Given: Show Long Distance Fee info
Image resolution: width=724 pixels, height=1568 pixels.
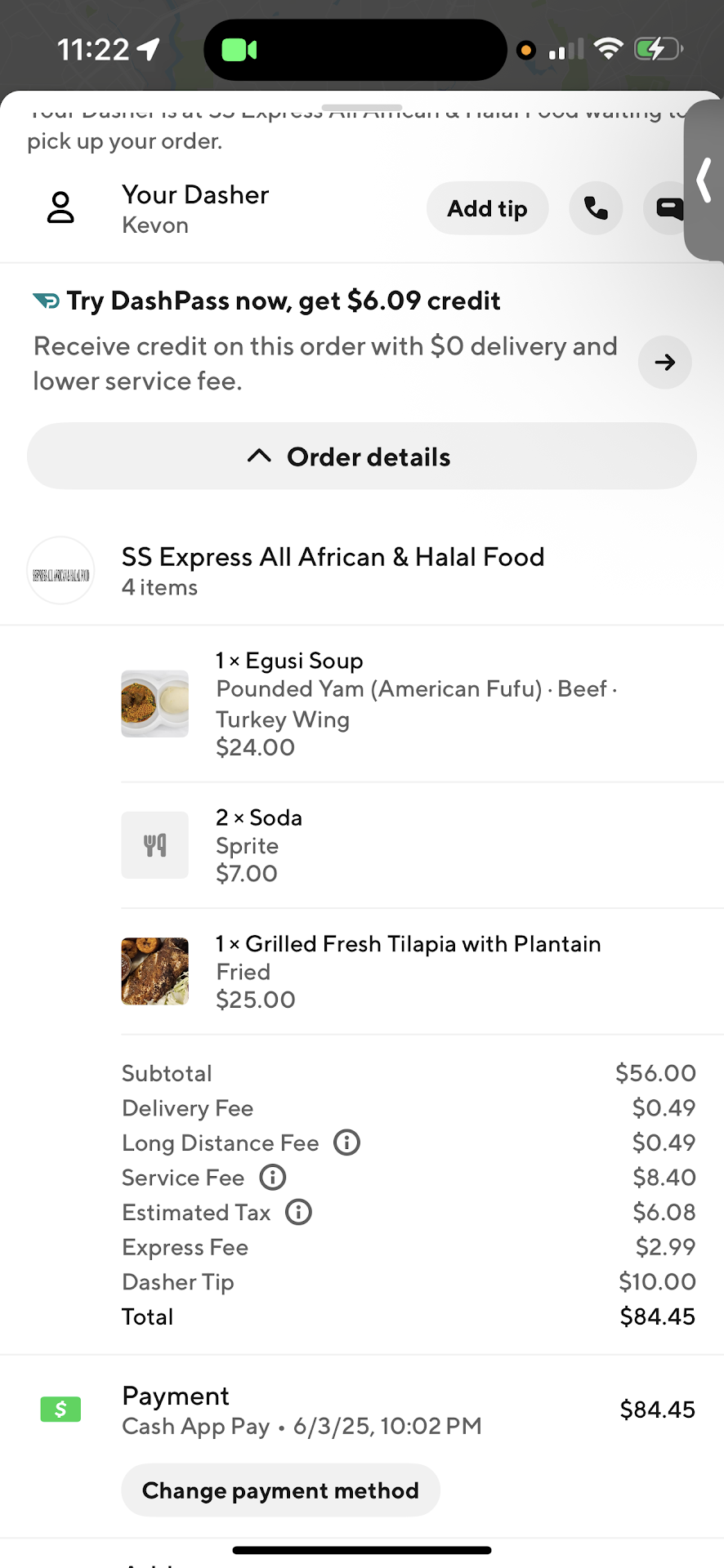Looking at the screenshot, I should 346,1143.
